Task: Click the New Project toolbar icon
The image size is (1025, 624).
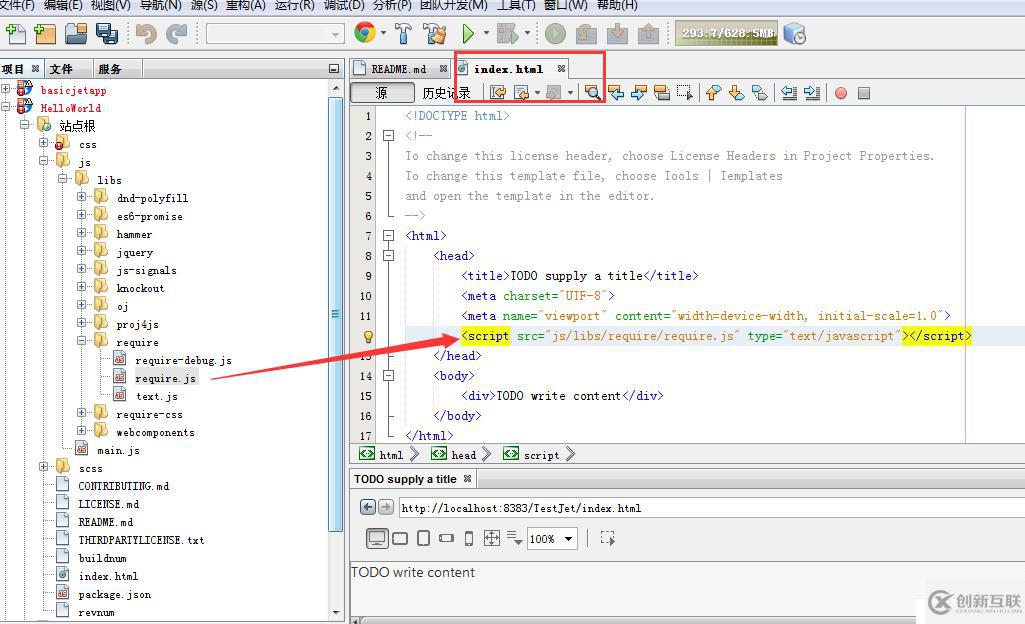Action: [x=45, y=33]
